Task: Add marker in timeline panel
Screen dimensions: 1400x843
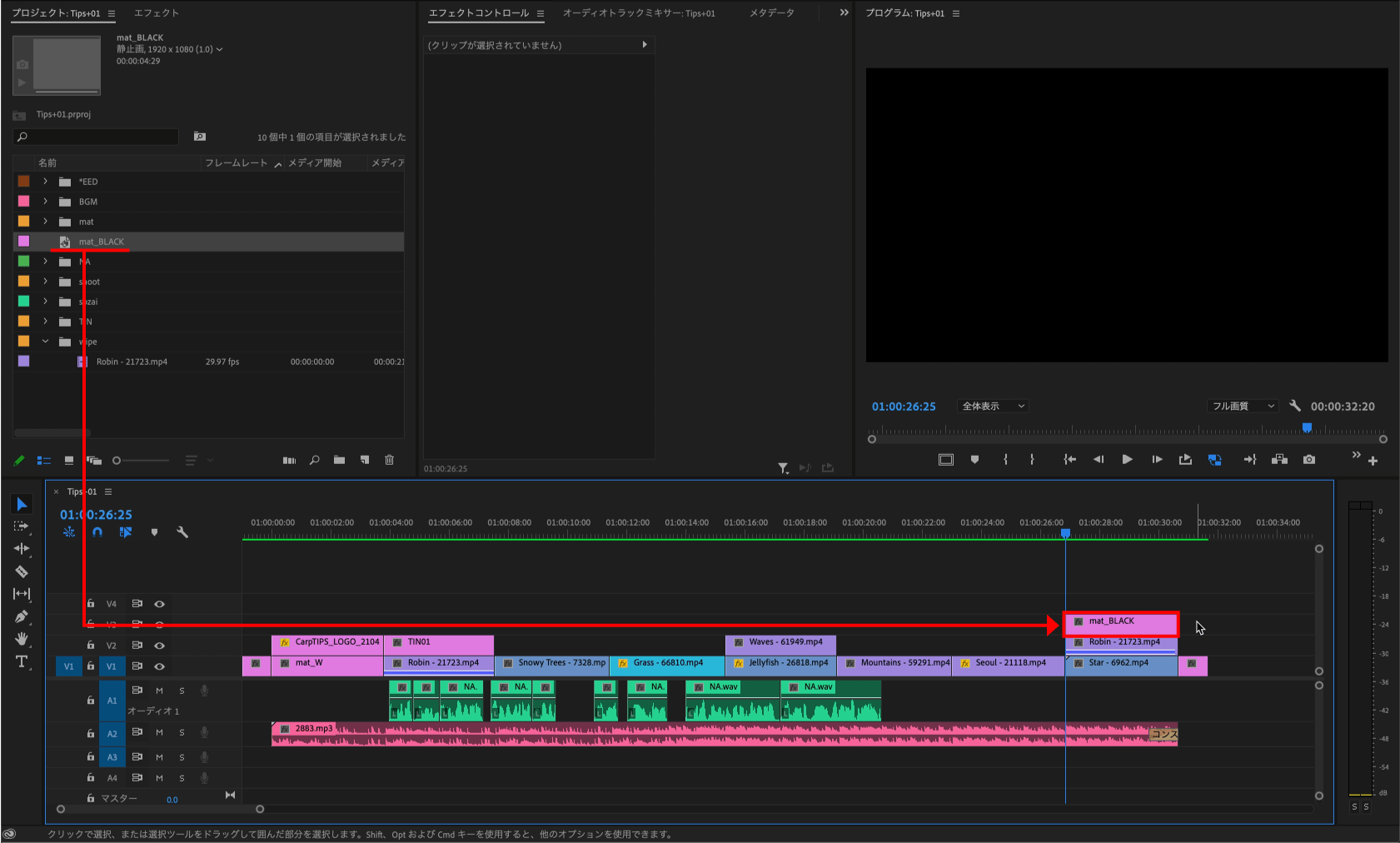Action: tap(154, 532)
